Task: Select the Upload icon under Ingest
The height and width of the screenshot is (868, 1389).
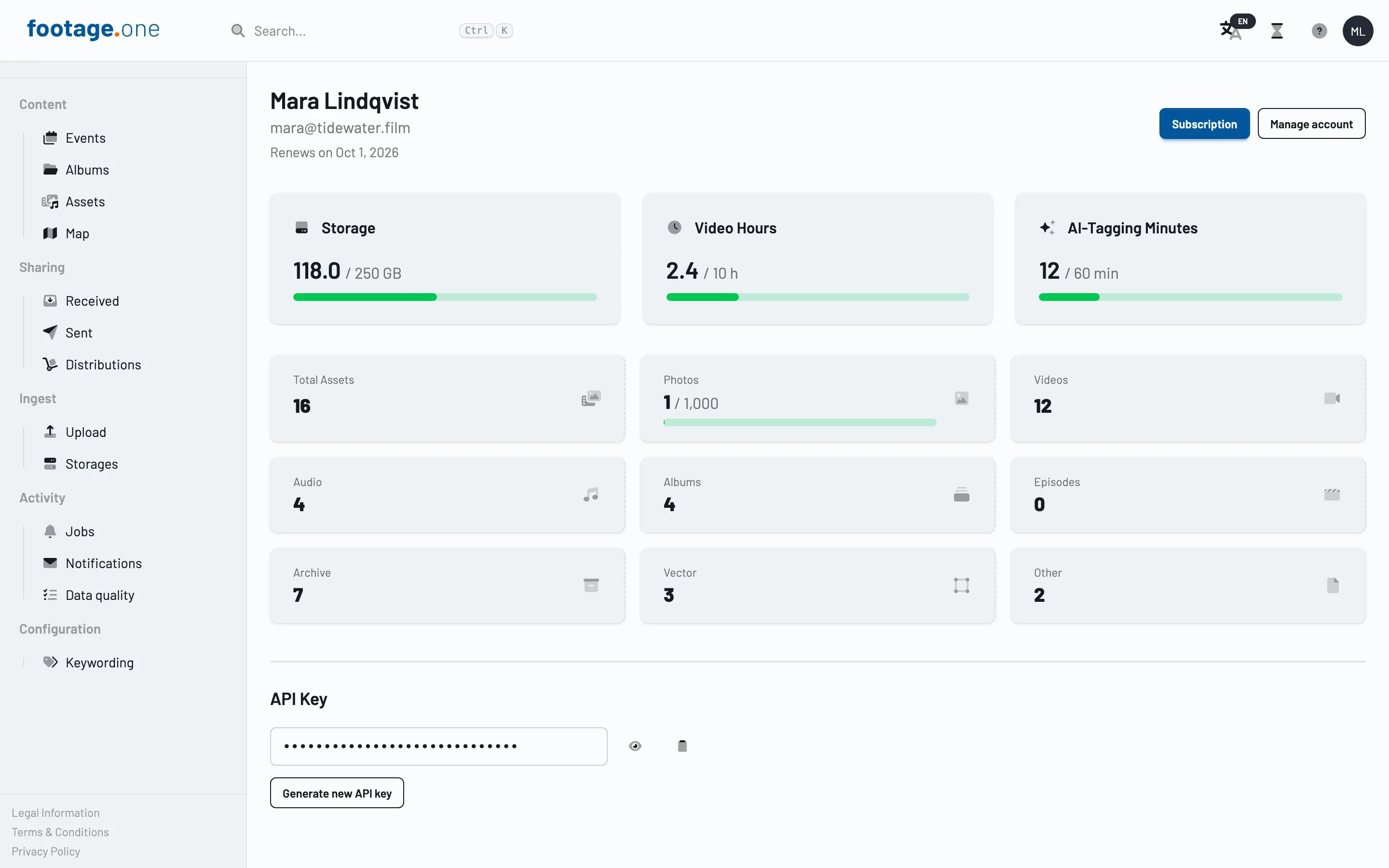Action: coord(51,432)
